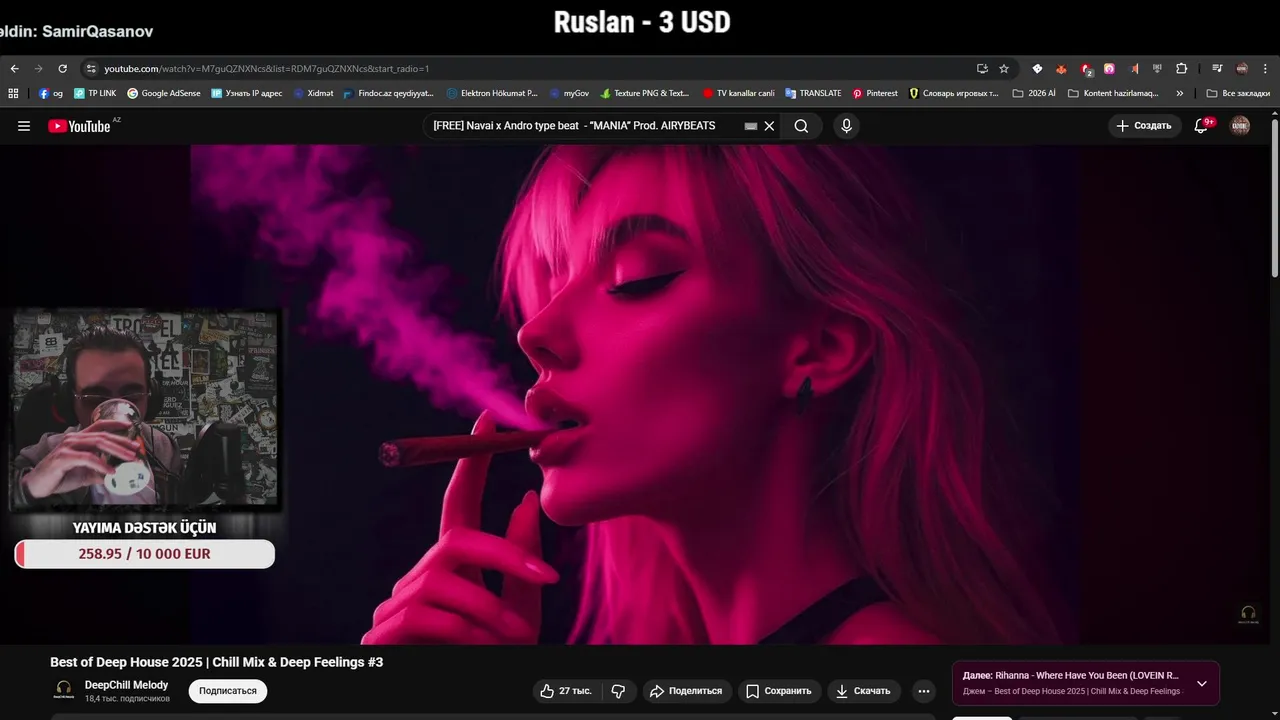Open DeepChill Melody channel avatar
1280x720 pixels.
[63, 690]
